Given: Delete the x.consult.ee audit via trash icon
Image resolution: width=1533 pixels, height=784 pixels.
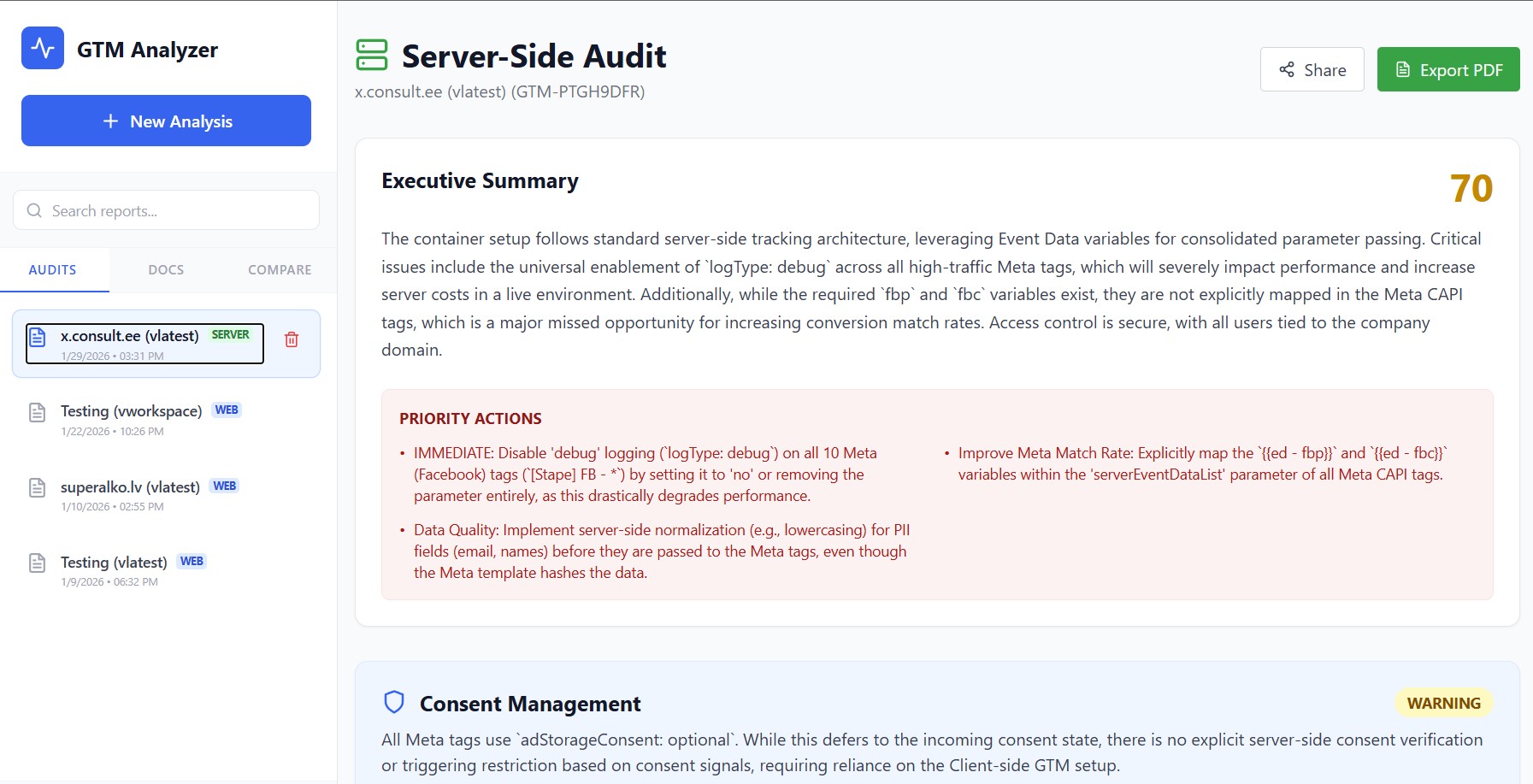Looking at the screenshot, I should 292,339.
